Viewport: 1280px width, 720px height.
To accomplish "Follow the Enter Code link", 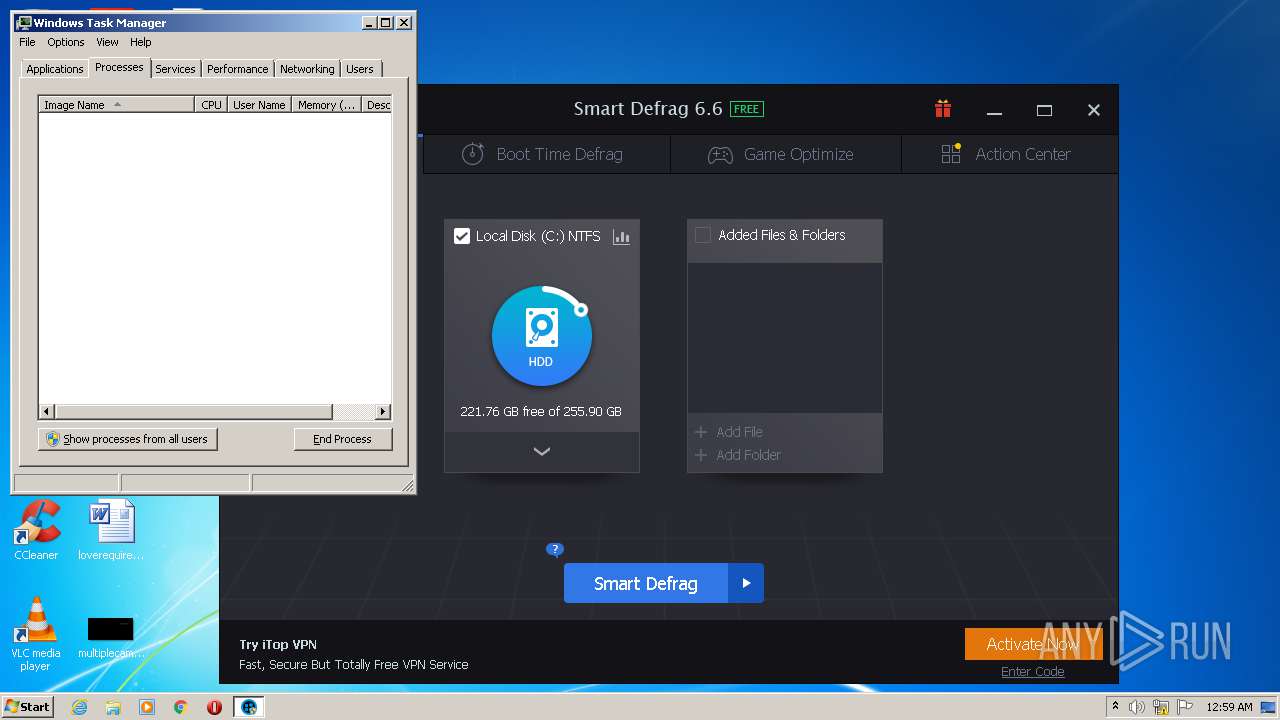I will pyautogui.click(x=1032, y=671).
